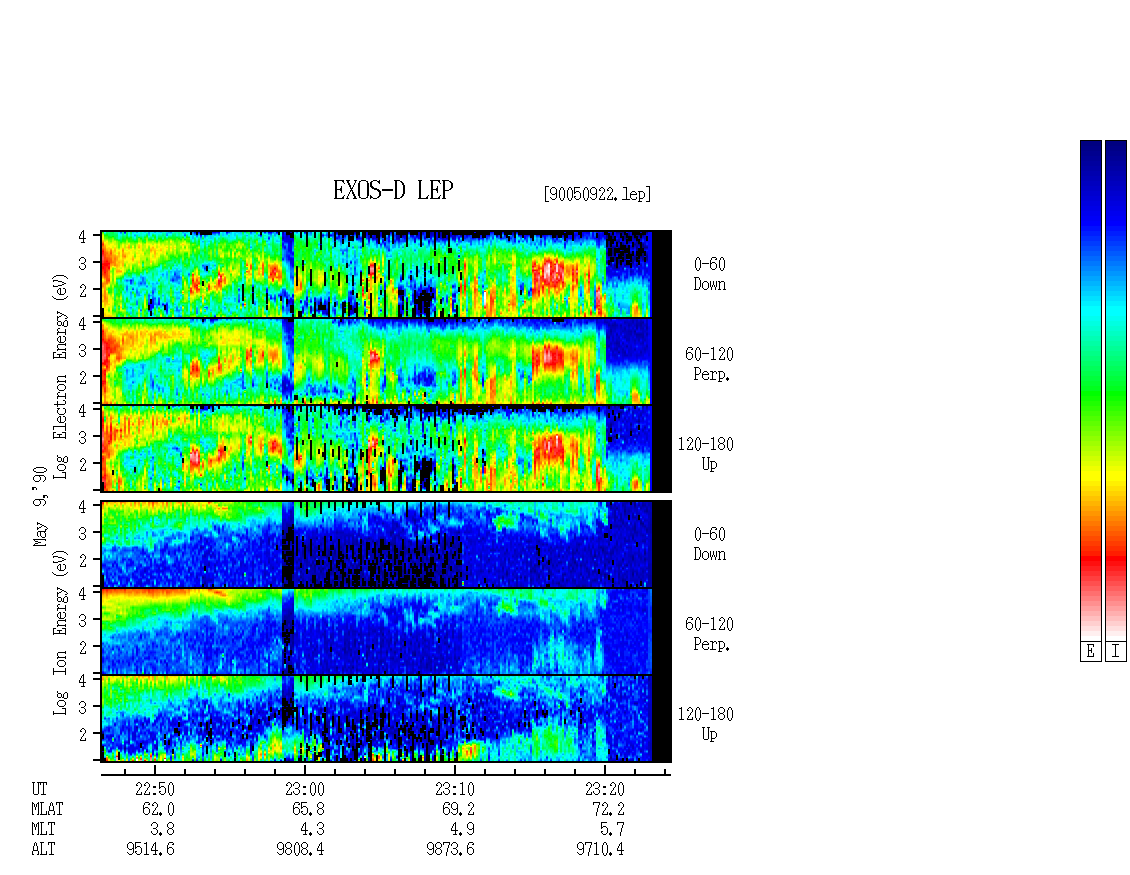Click the MLAT value 72.2
1130x875 pixels.
[x=608, y=809]
